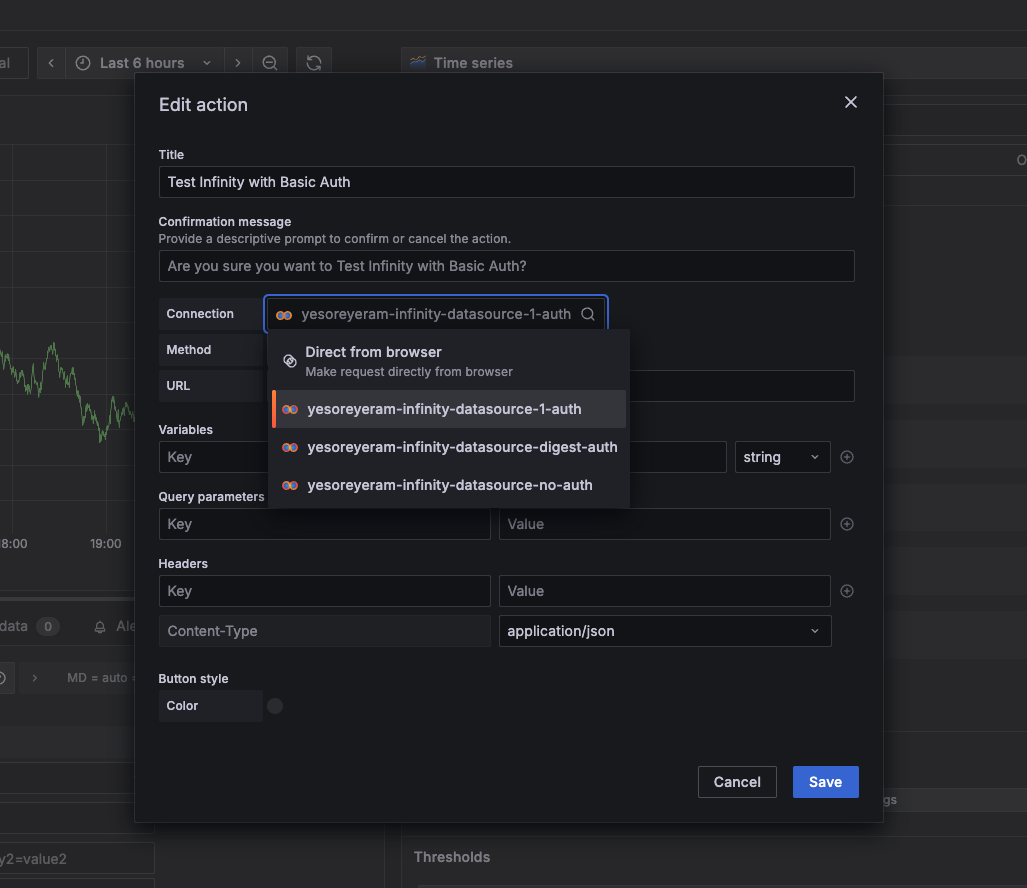Click the Time series chart icon
Viewport: 1027px width, 888px height.
click(x=418, y=62)
